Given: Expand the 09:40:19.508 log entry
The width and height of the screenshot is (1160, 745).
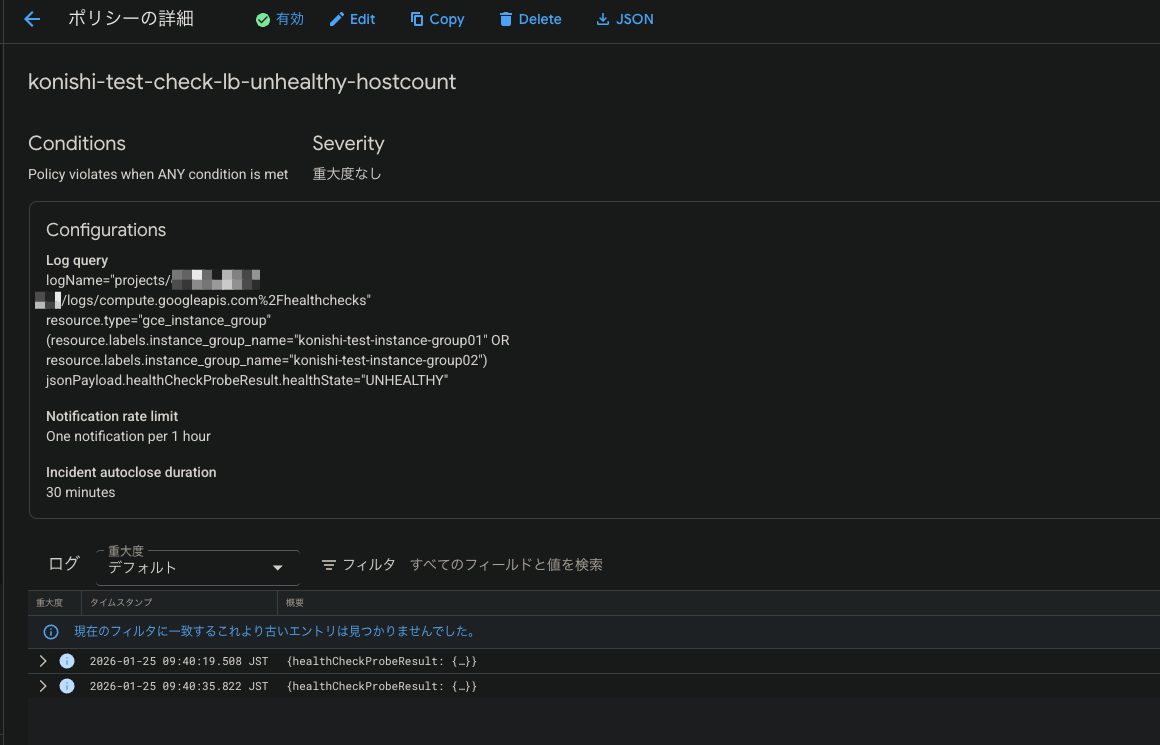Looking at the screenshot, I should coord(43,661).
